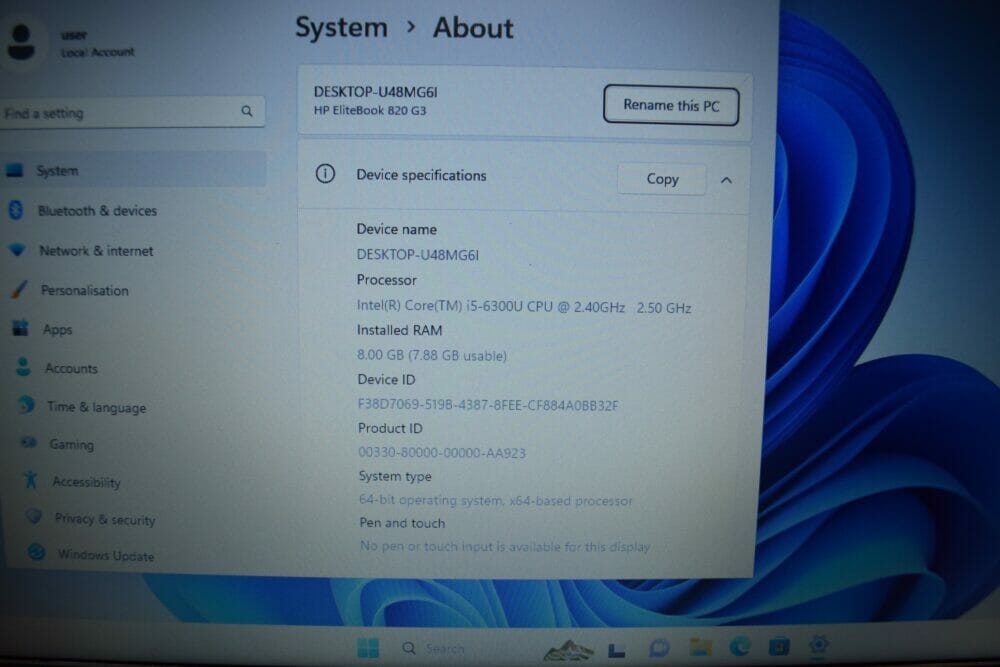Select the processor Intel Core i5-6300U text
The width and height of the screenshot is (1000, 667).
[x=524, y=307]
